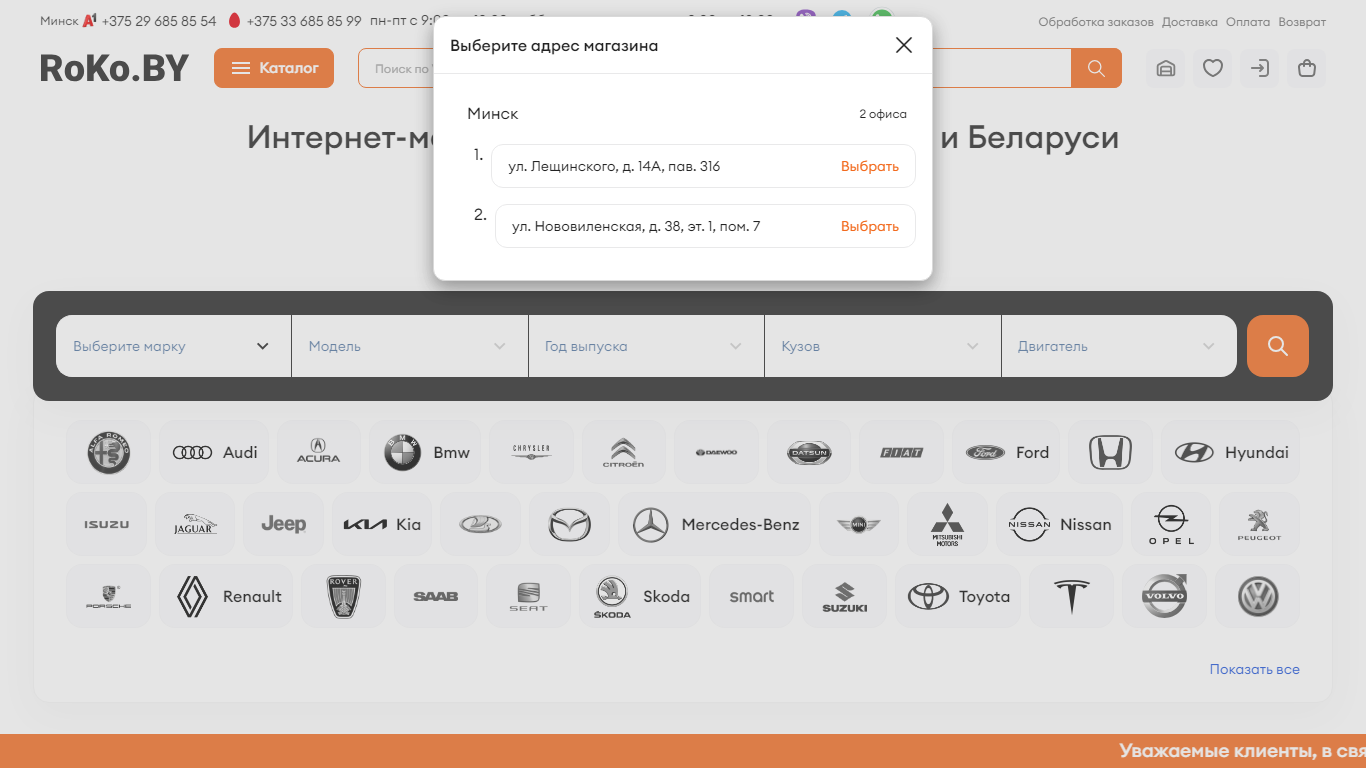Viewport: 1366px width, 768px height.
Task: Choose the Audi brand tile
Action: point(214,452)
